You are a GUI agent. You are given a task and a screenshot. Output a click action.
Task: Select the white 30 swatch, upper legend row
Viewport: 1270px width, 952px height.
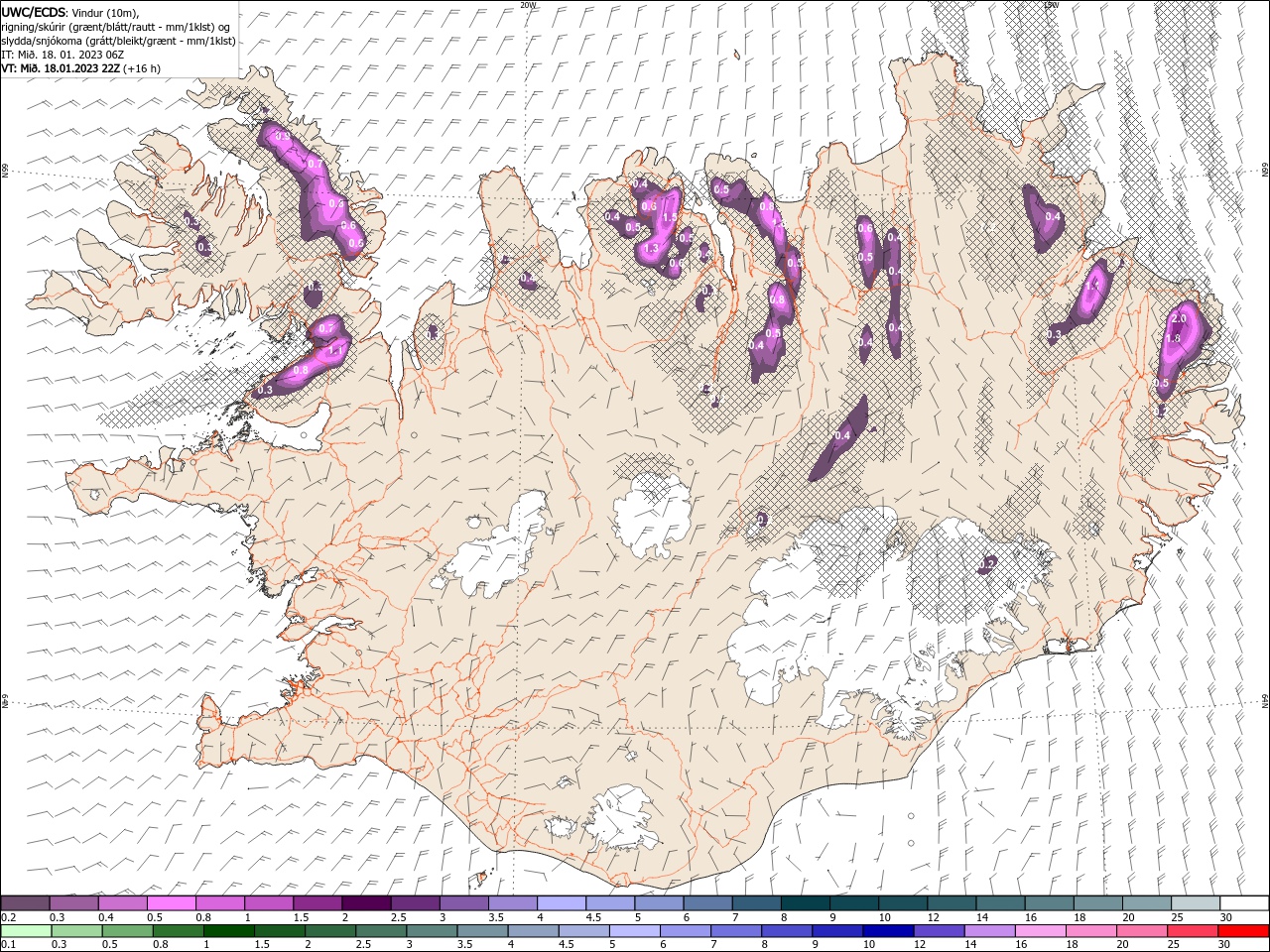pyautogui.click(x=1244, y=903)
